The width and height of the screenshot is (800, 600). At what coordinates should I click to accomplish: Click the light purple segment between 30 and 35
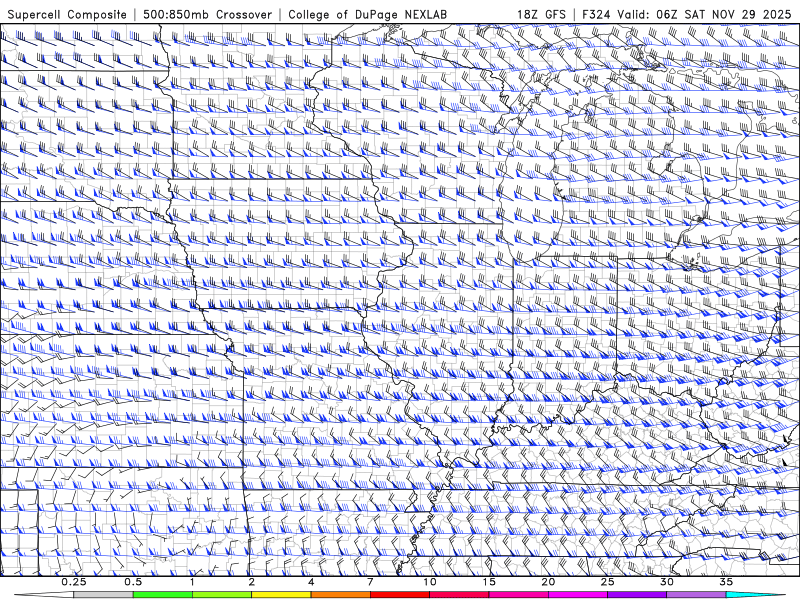(x=696, y=595)
